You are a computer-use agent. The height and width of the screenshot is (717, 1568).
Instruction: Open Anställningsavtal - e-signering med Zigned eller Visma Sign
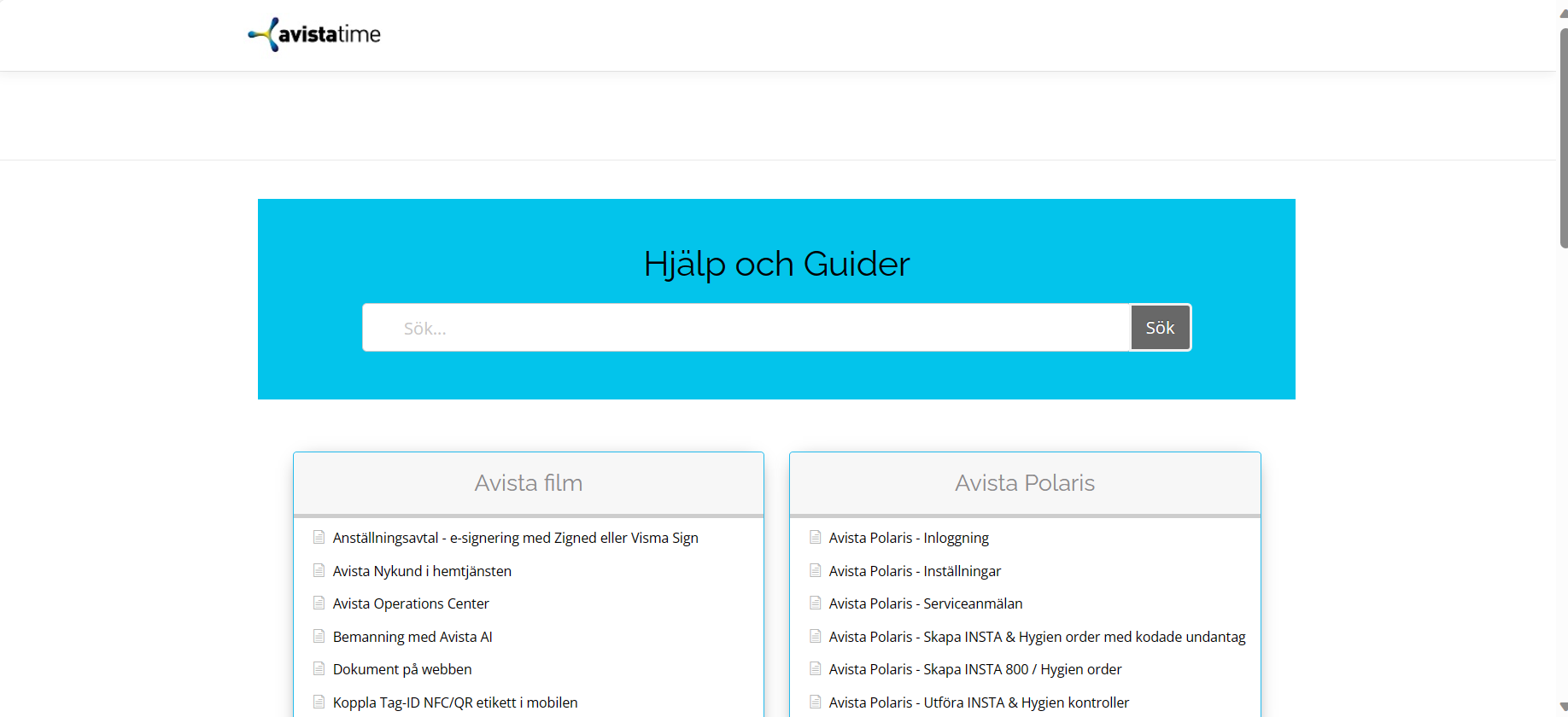[x=516, y=538]
